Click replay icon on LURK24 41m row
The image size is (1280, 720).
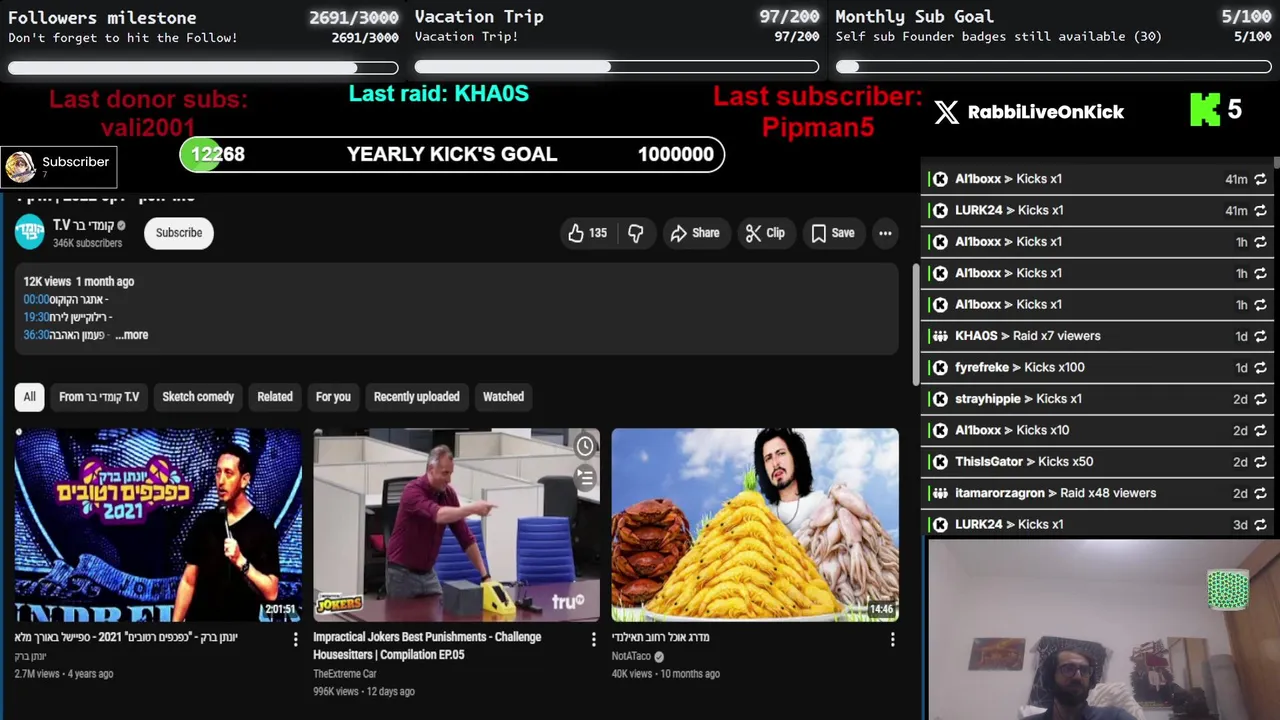click(x=1260, y=210)
